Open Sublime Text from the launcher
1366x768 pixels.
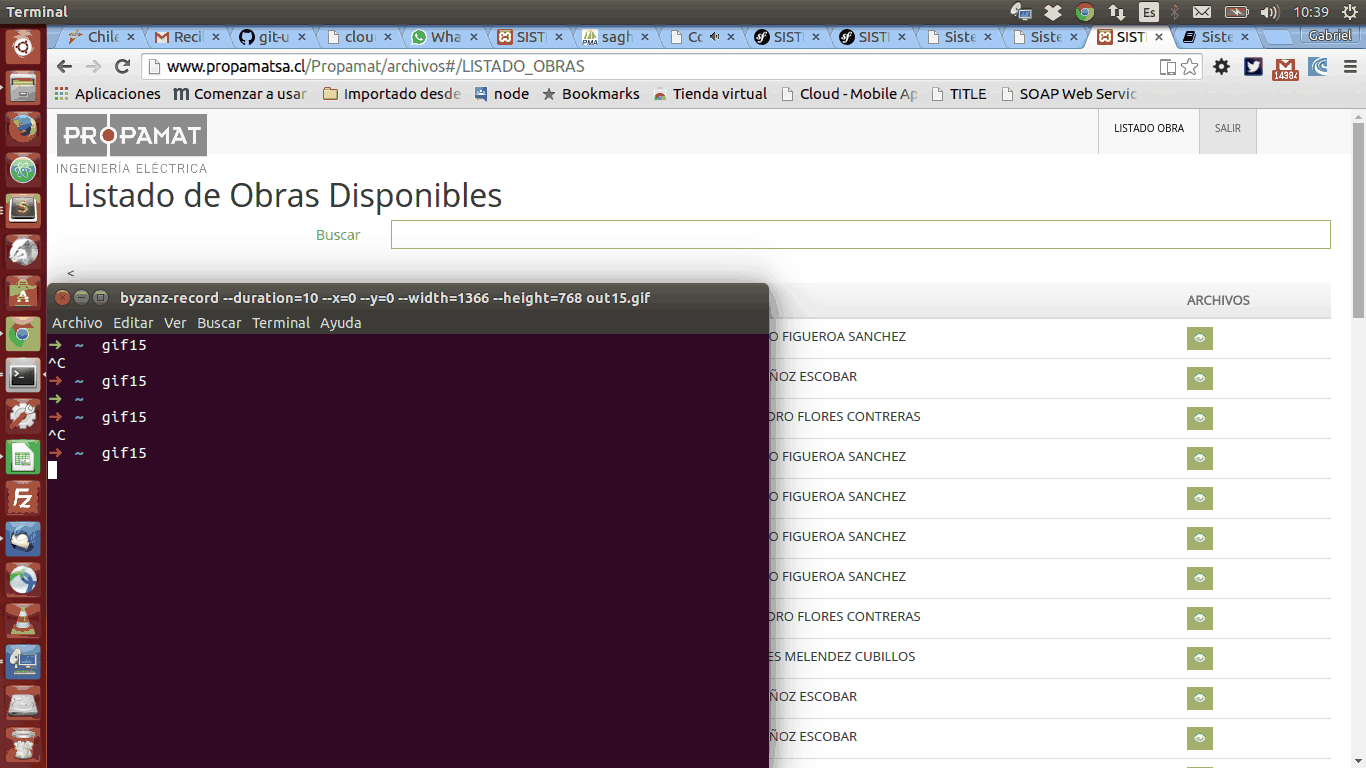[x=23, y=209]
